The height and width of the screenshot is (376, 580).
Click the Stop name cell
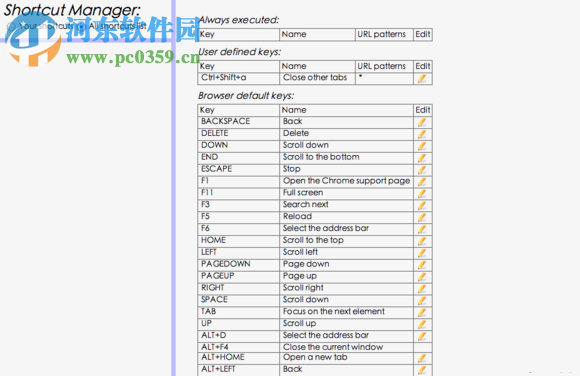(x=346, y=169)
